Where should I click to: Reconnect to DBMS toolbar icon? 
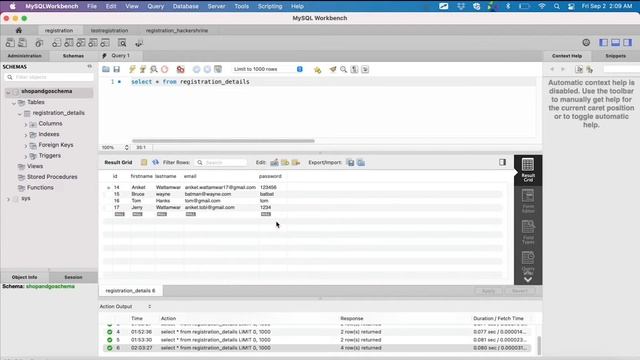pyautogui.click(x=139, y=43)
